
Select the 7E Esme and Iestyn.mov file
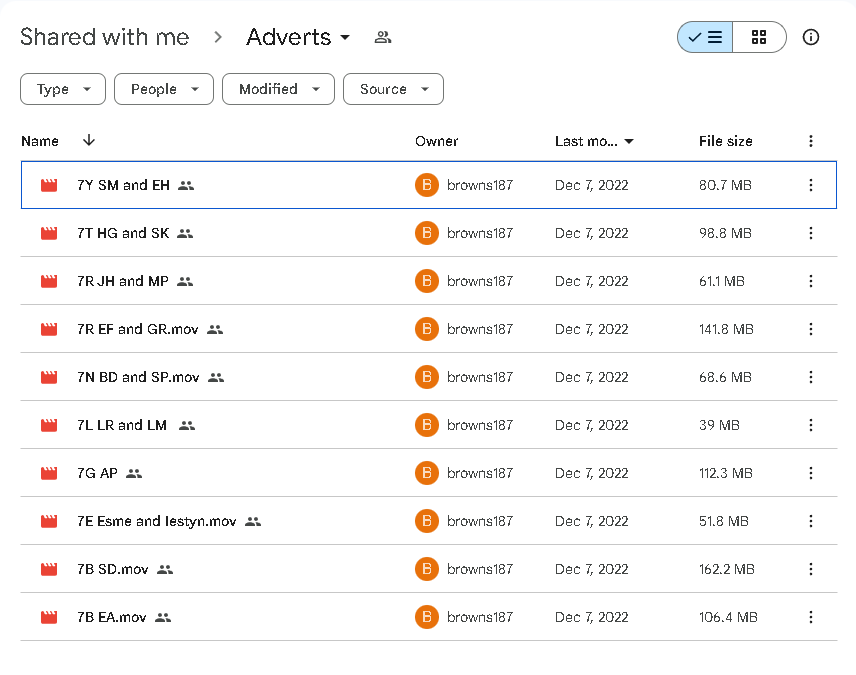(x=156, y=521)
